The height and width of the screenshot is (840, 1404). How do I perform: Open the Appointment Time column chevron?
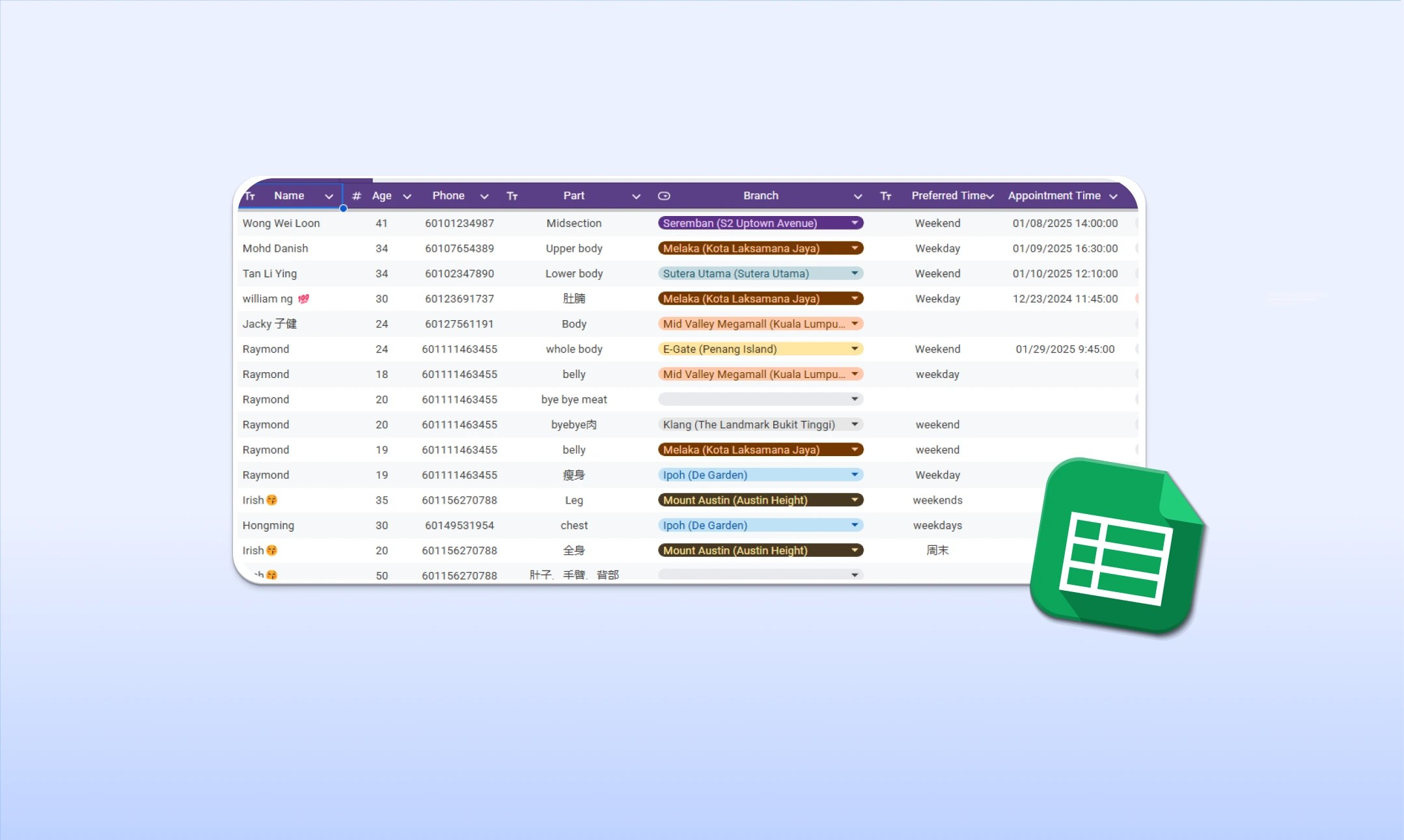click(1113, 196)
